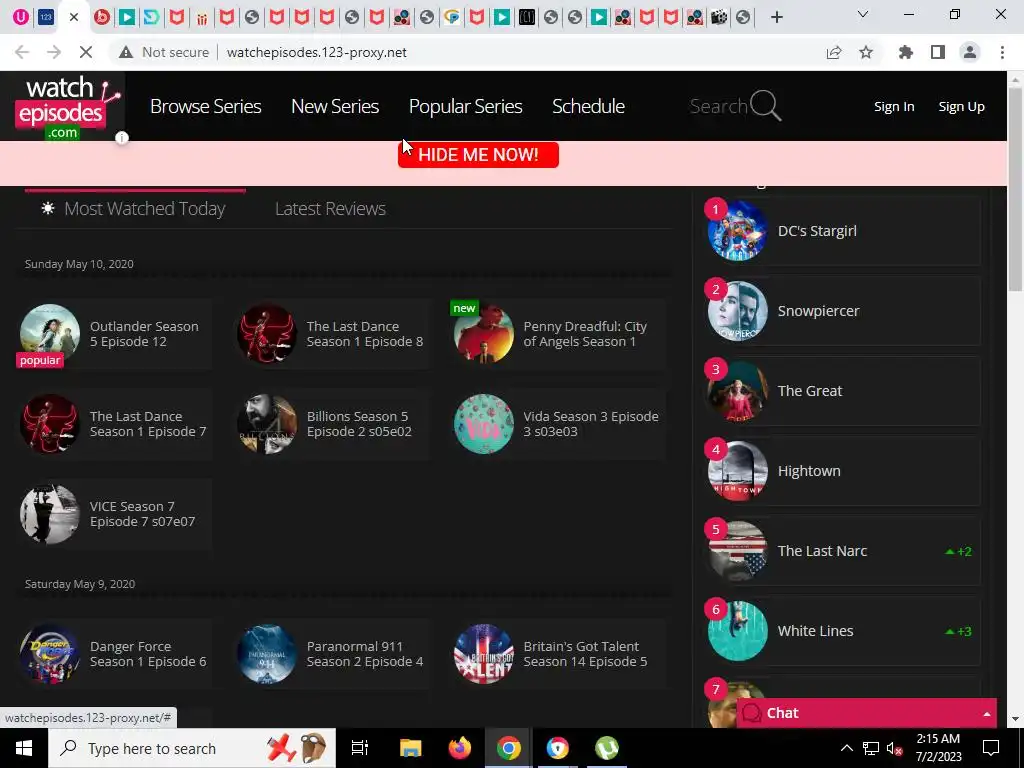The image size is (1024, 768).
Task: Click the Vida Season 3 thumbnail
Action: (x=483, y=424)
